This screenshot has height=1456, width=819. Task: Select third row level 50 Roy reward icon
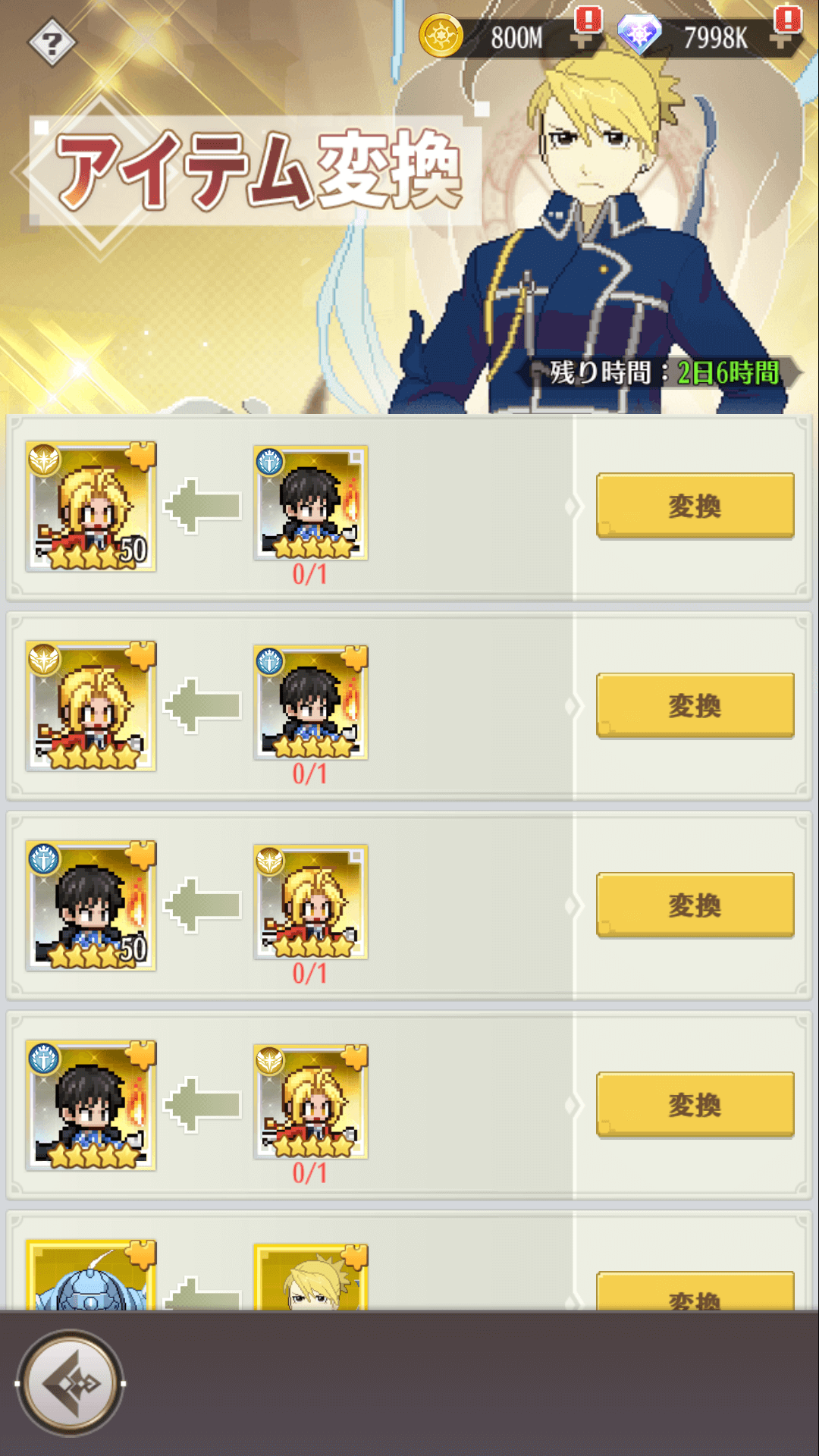click(91, 905)
